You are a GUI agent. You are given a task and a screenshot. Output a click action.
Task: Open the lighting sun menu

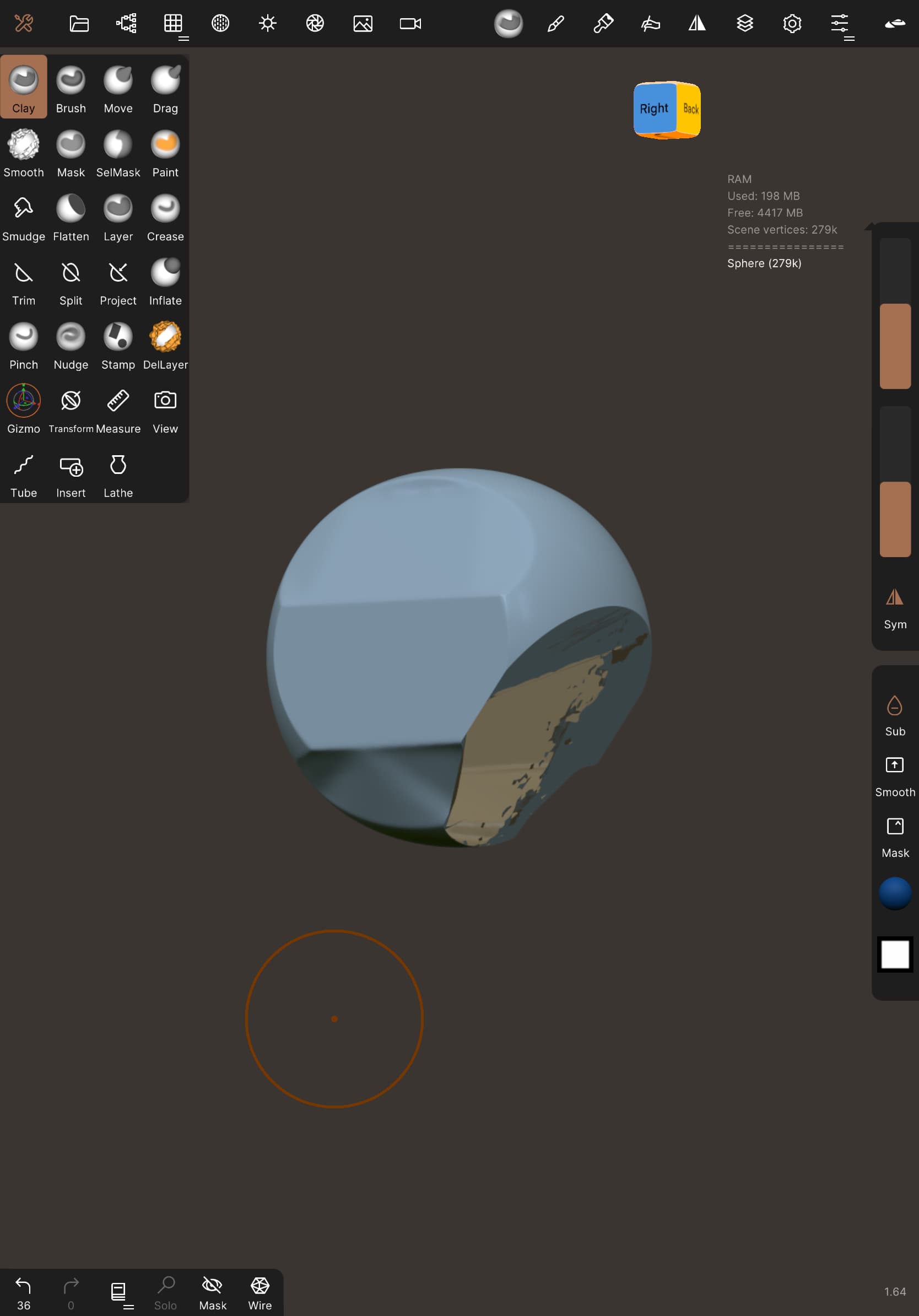[x=268, y=24]
